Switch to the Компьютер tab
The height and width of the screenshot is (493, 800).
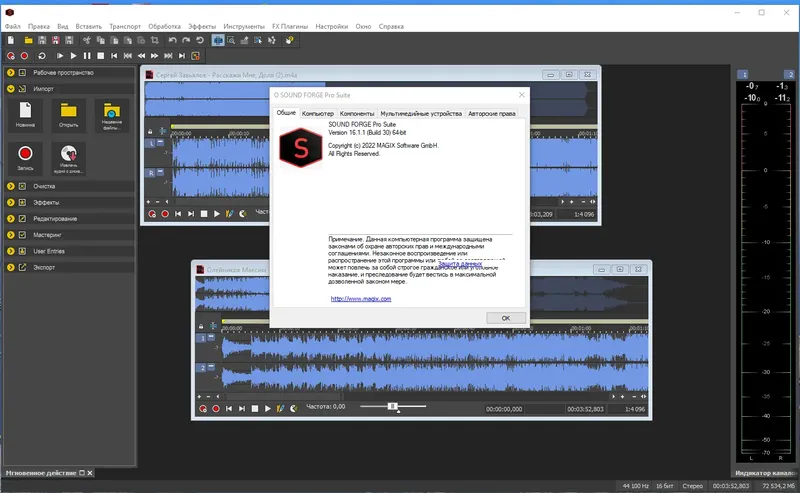point(317,114)
